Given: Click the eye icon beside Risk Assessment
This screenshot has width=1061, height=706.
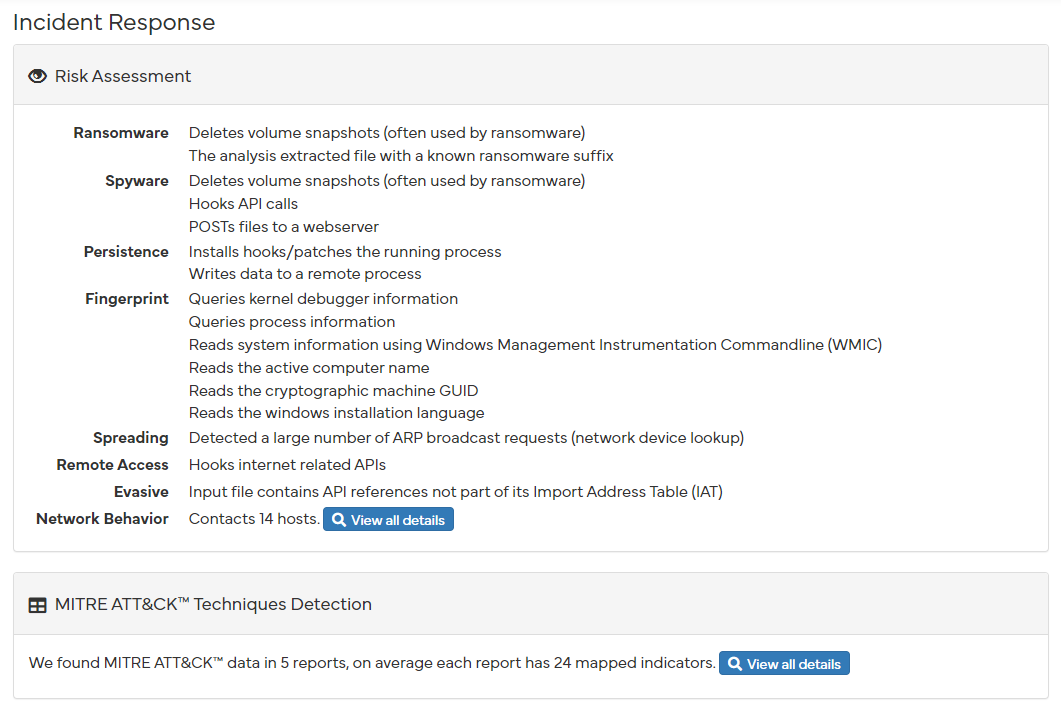Looking at the screenshot, I should coord(37,76).
